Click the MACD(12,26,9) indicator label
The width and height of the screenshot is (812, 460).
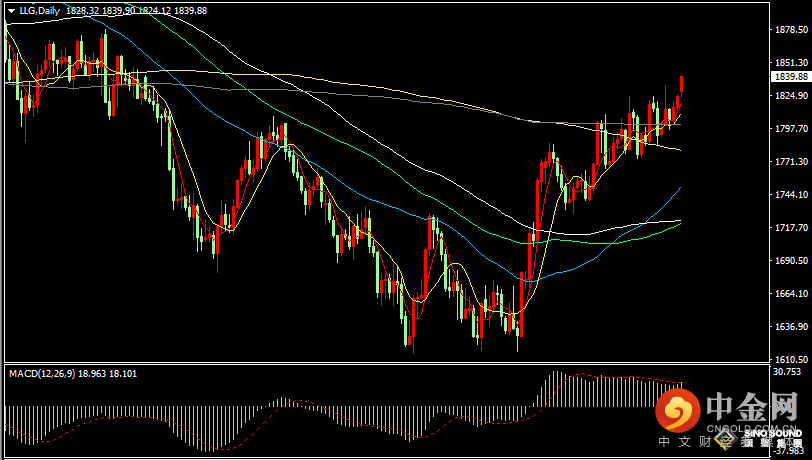click(39, 373)
